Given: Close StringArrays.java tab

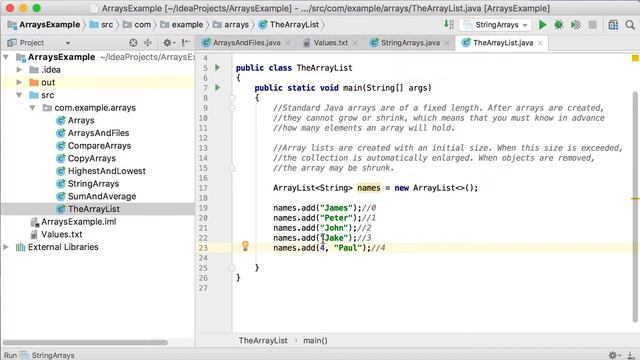Looking at the screenshot, I should (x=447, y=43).
